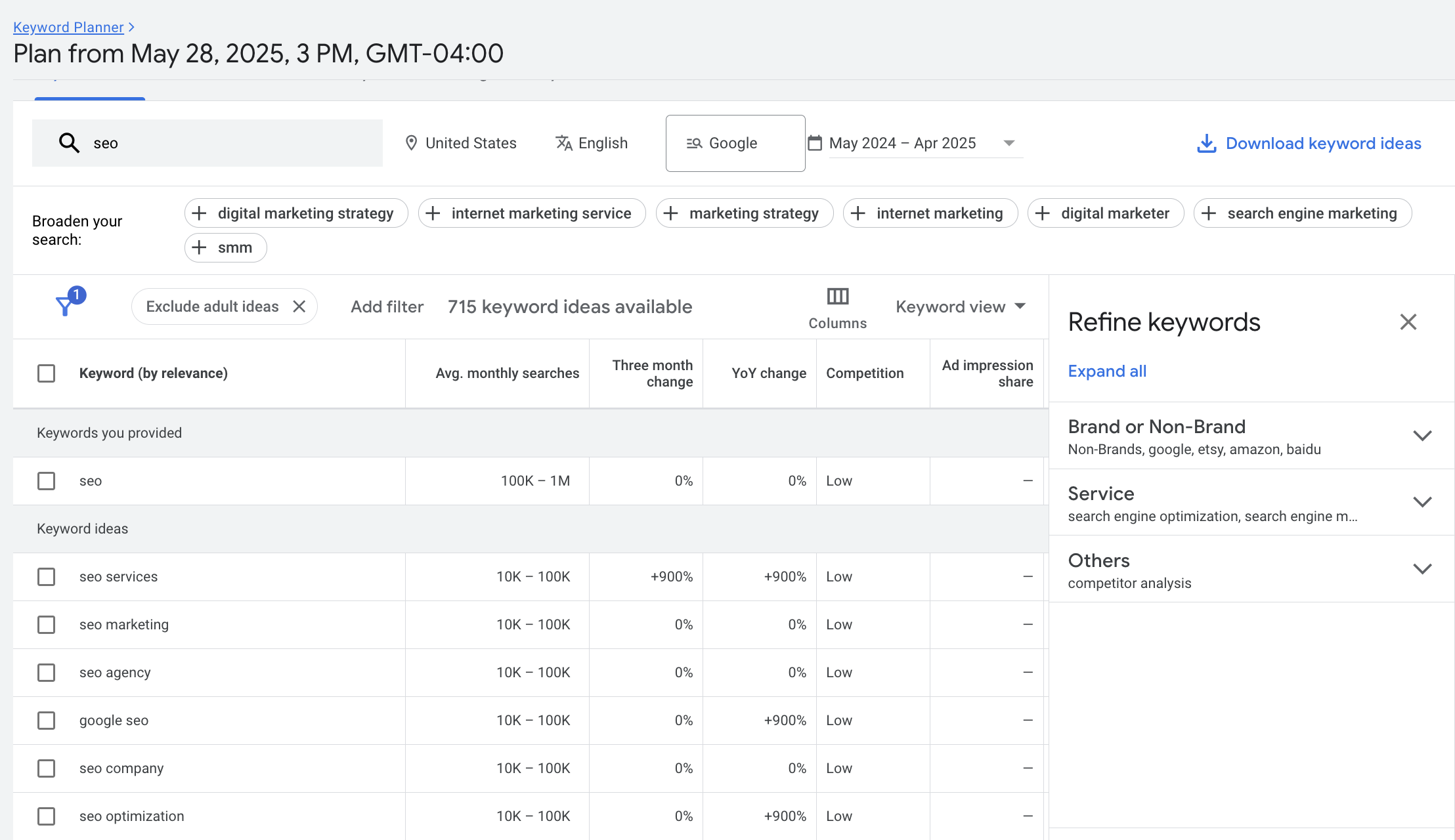Click the calendar icon for date range
1455x840 pixels.
[x=815, y=142]
